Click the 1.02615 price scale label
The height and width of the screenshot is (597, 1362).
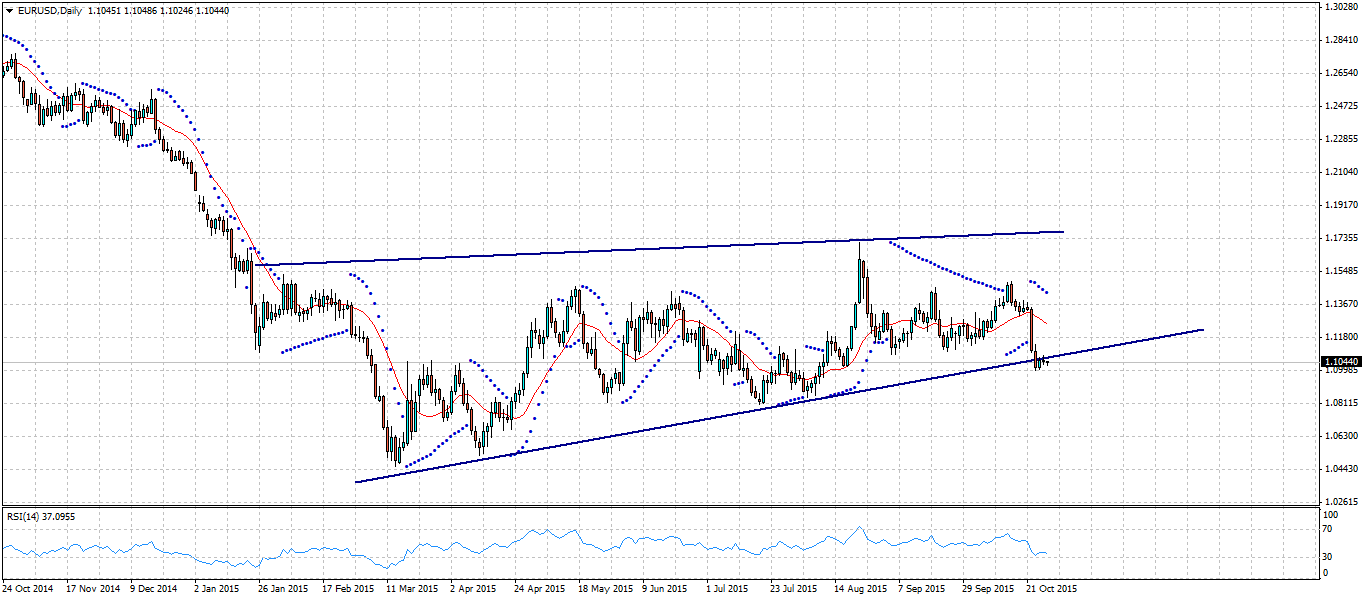[1340, 502]
